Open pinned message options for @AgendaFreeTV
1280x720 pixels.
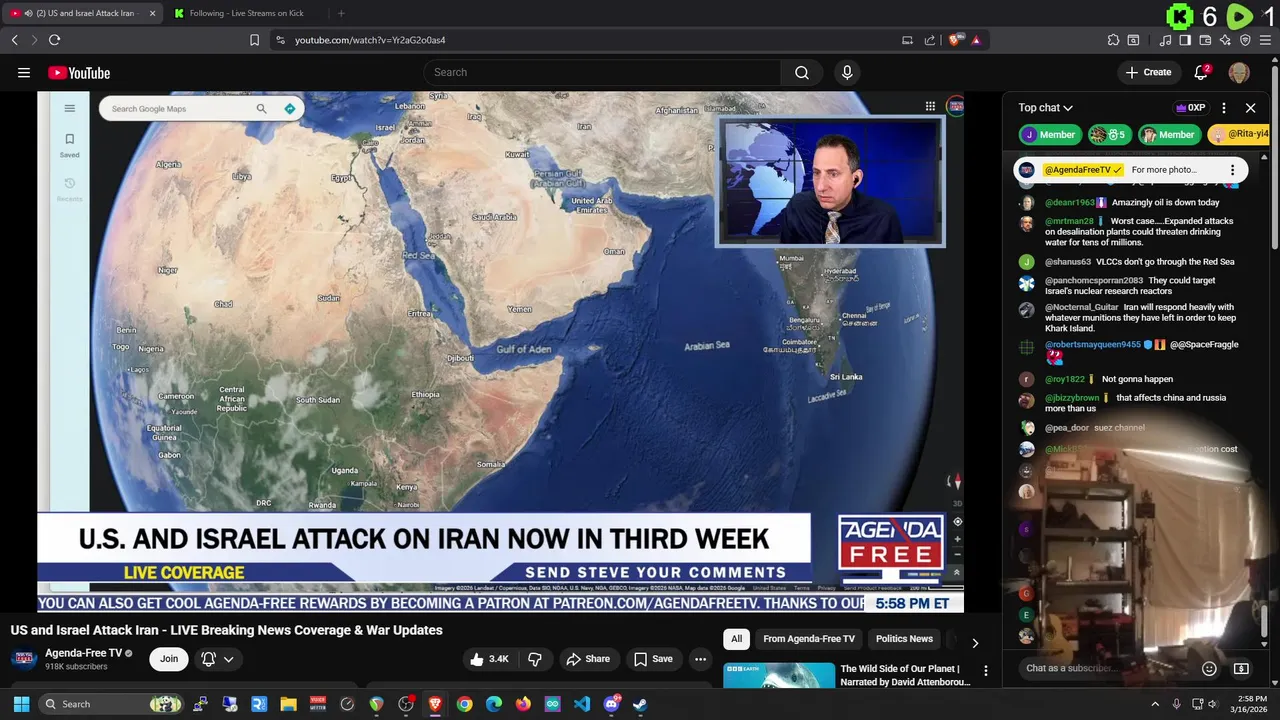(x=1232, y=170)
